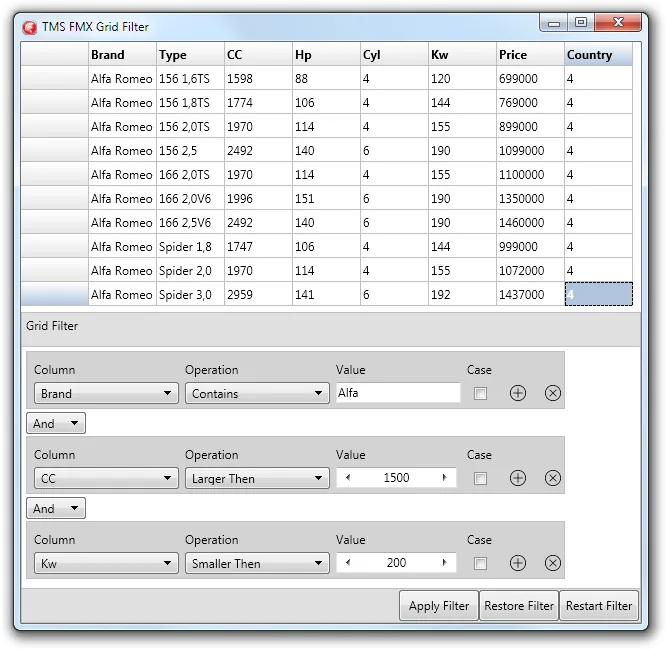Expand the Contains operation dropdown
Viewport: 667px width, 650px height.
[257, 393]
